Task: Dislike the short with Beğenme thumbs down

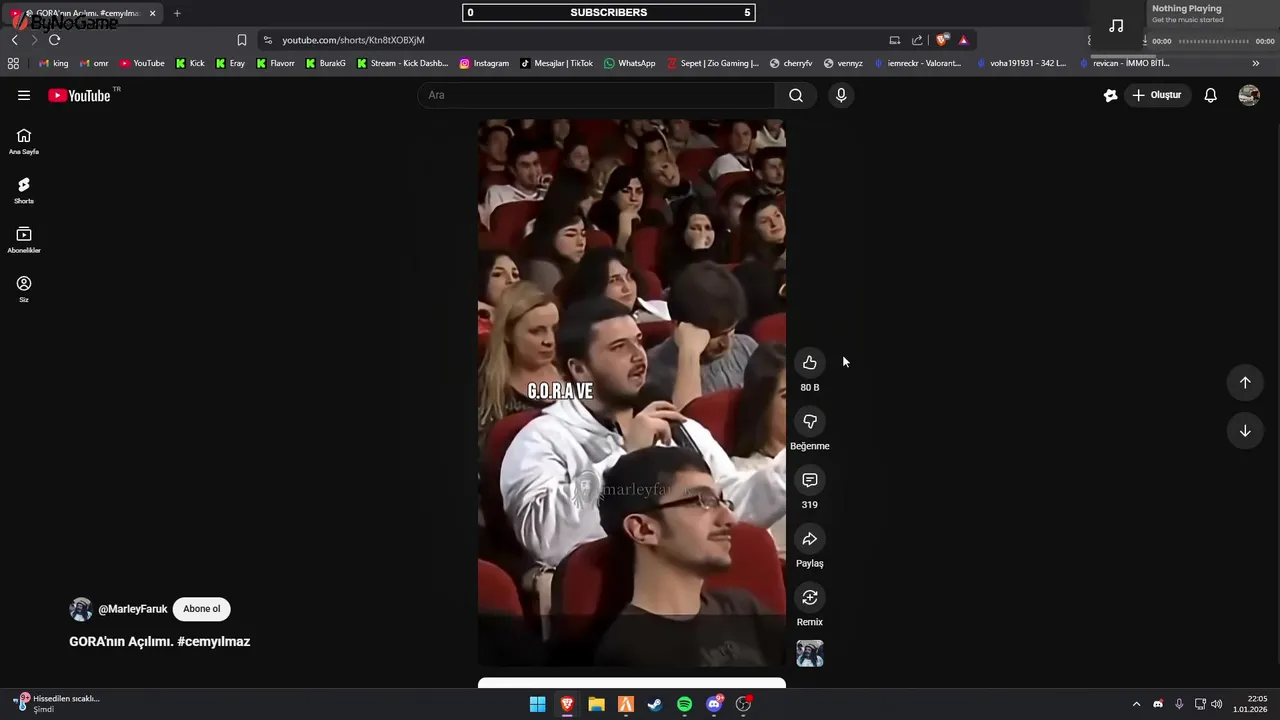Action: click(810, 422)
